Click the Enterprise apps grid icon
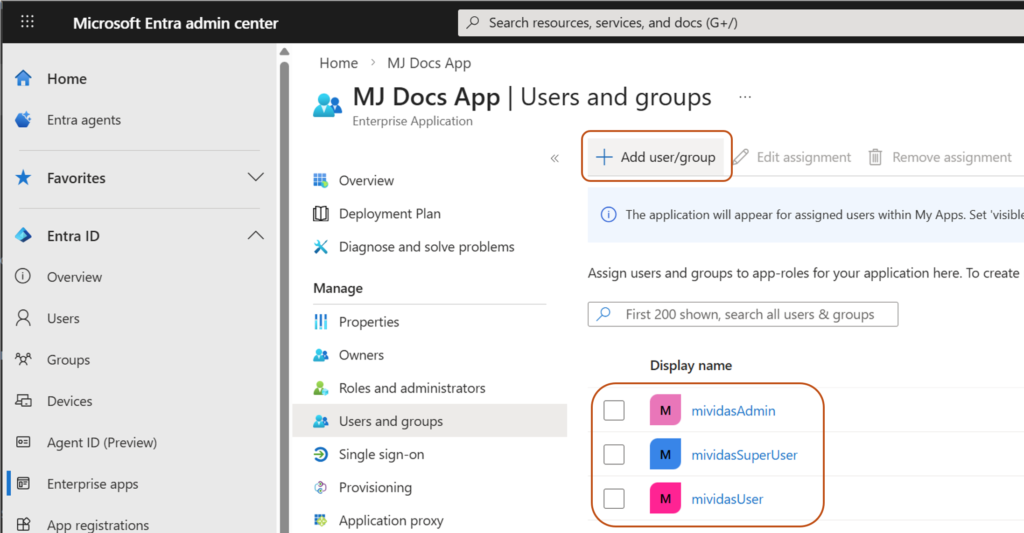 click(24, 484)
